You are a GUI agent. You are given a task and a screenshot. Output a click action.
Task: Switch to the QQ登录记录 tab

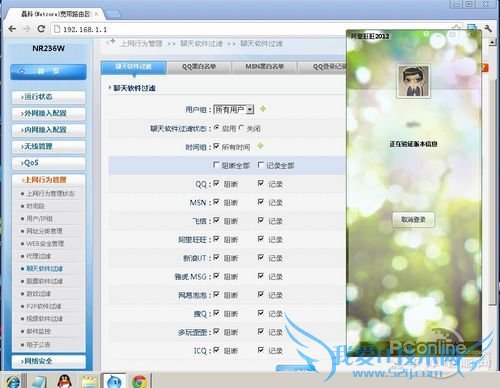322,67
